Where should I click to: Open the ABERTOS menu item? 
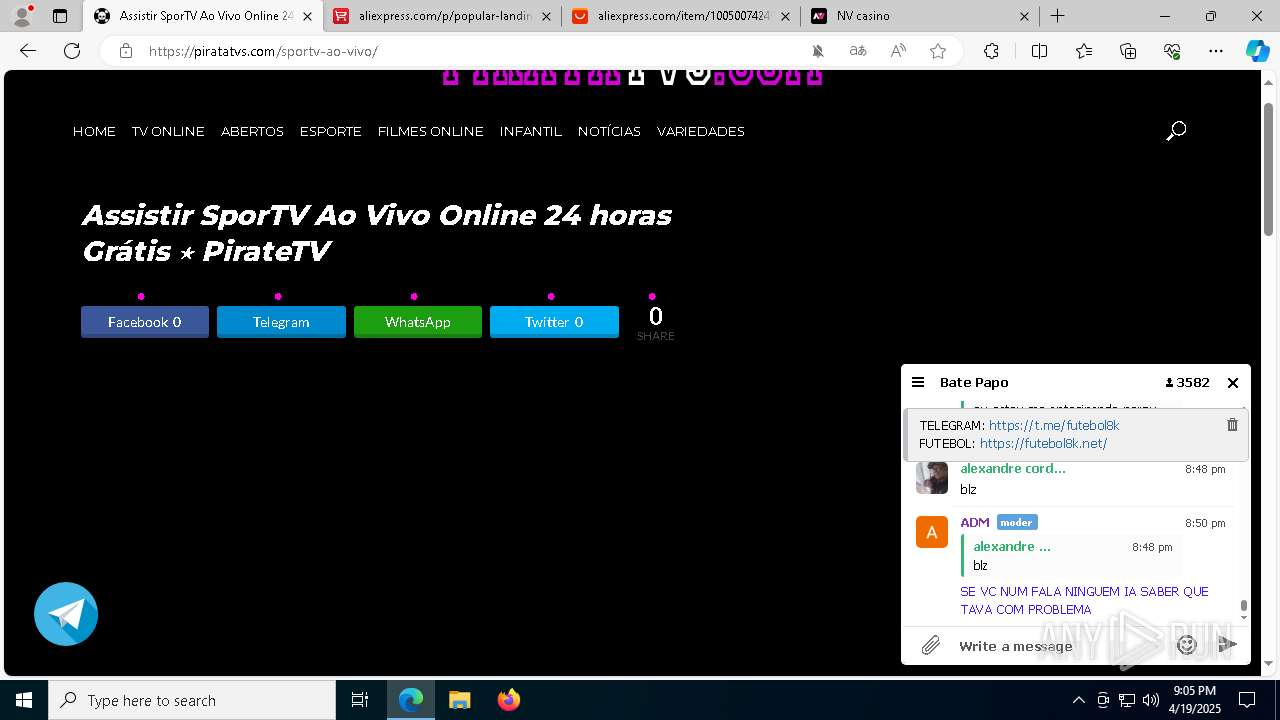252,131
